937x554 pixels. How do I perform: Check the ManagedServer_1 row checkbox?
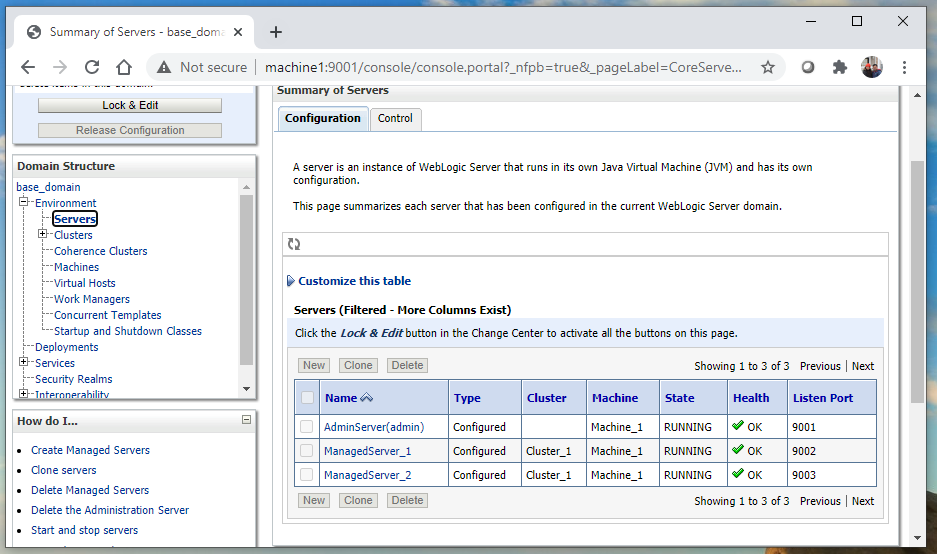[x=307, y=451]
